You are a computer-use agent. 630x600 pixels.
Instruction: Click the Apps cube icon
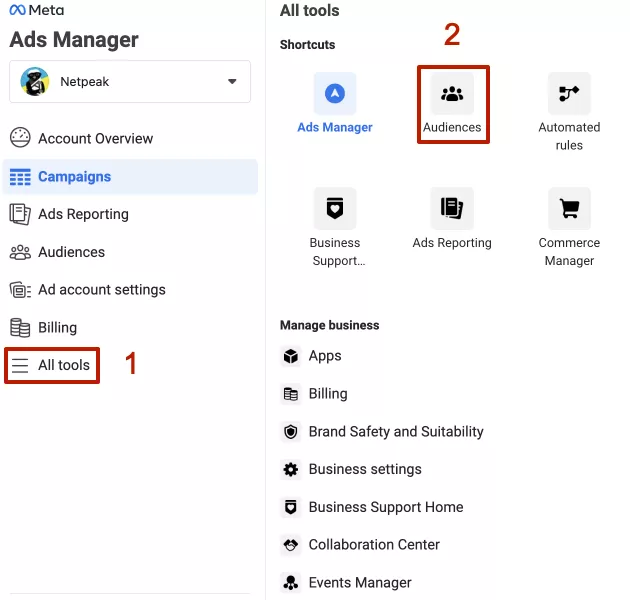point(290,356)
